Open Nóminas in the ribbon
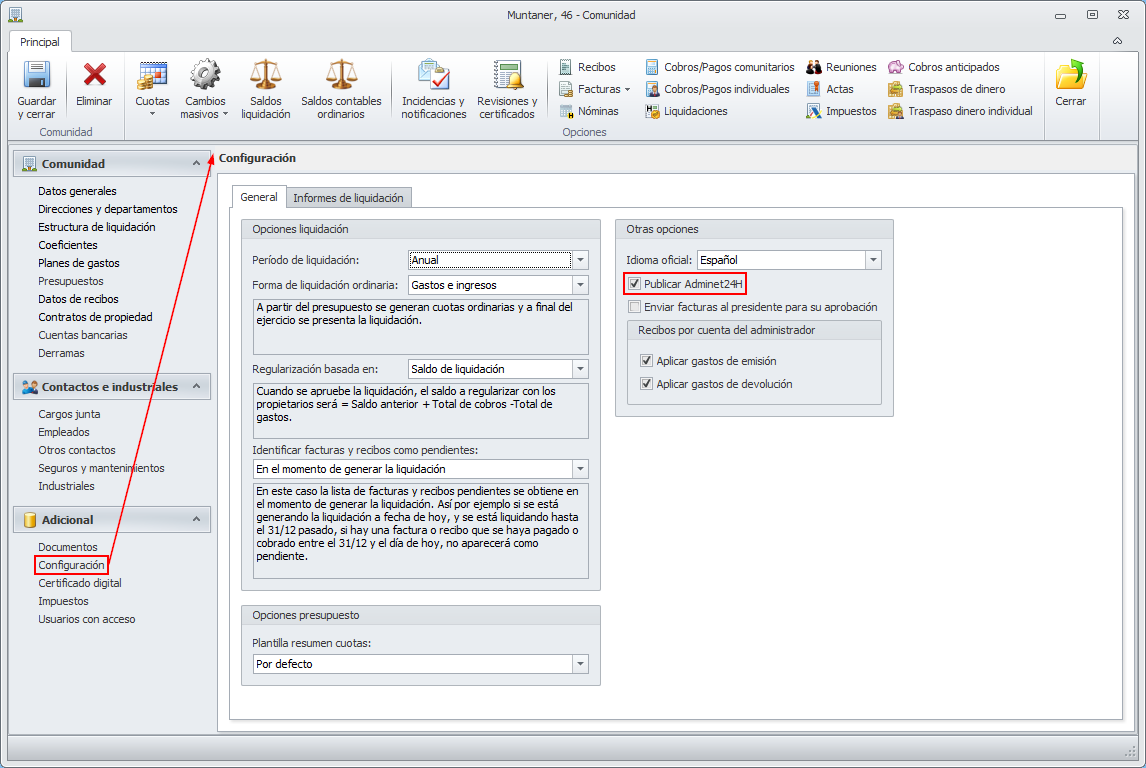 (588, 111)
